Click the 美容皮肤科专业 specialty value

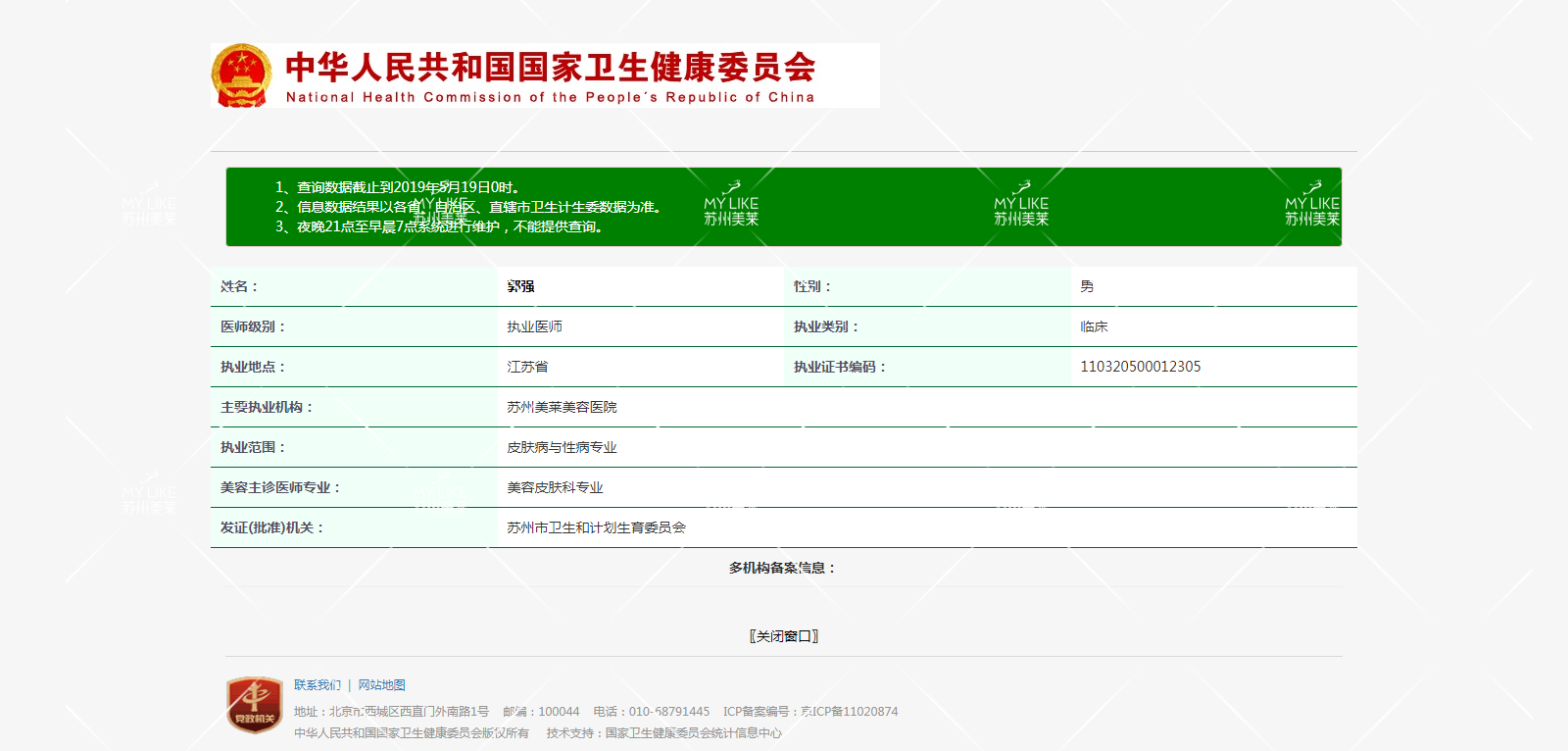[x=555, y=487]
